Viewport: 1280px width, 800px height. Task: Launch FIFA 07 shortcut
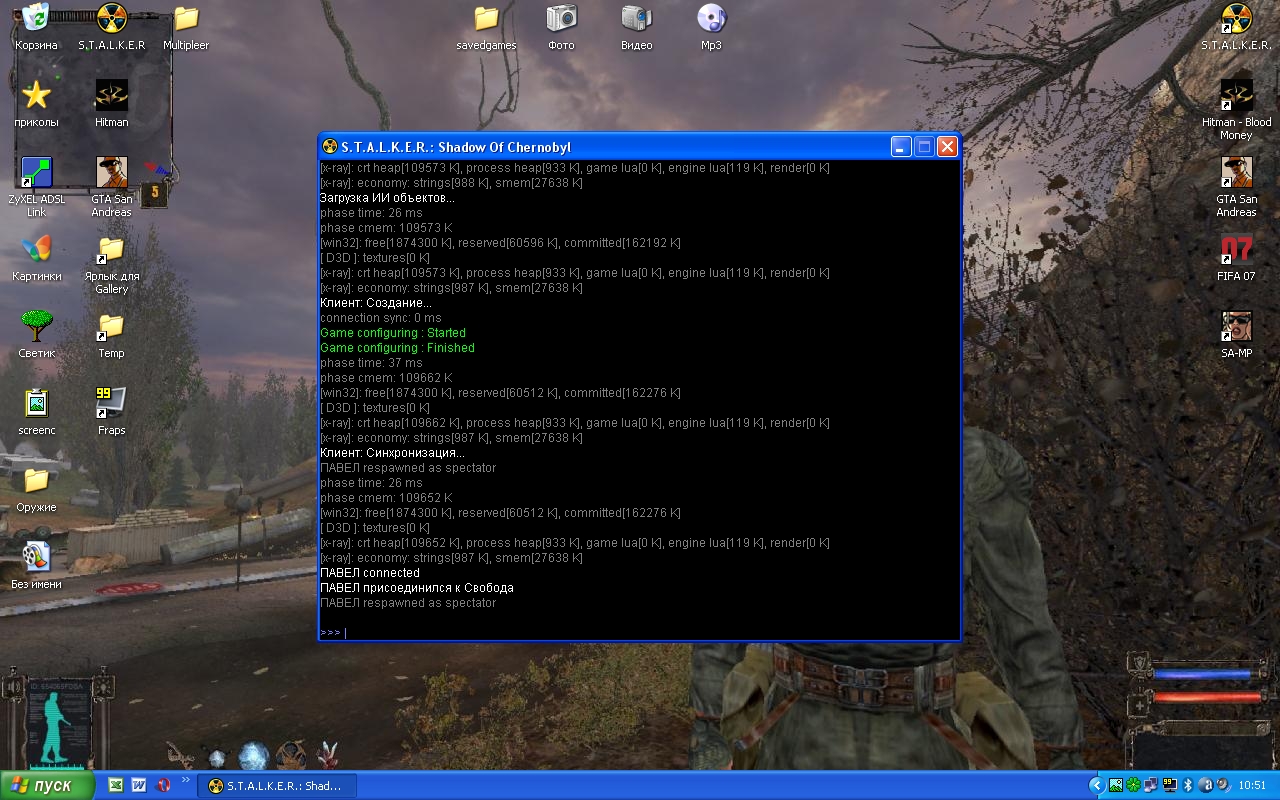1236,258
